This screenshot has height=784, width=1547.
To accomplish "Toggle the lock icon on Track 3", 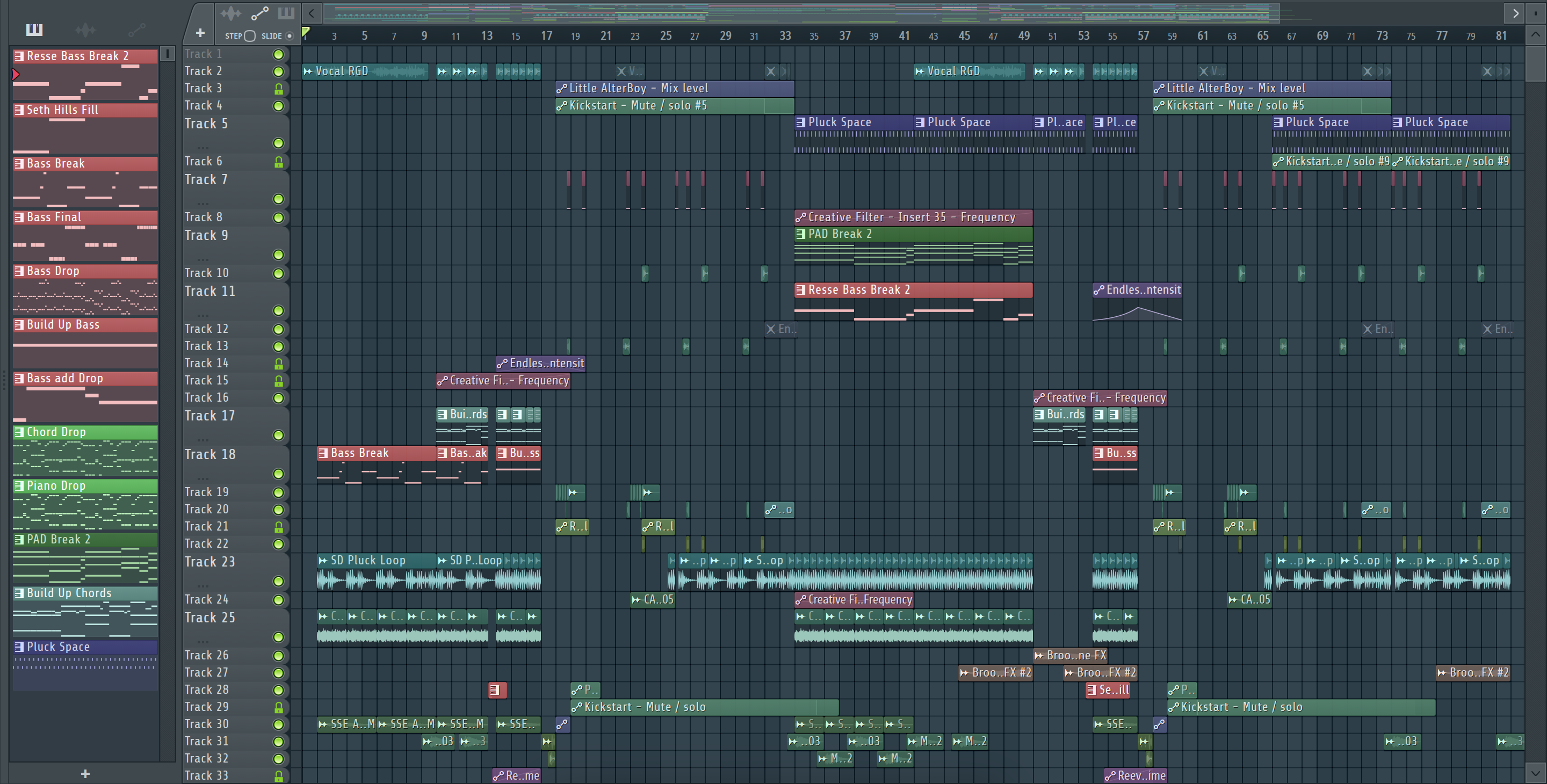I will [279, 89].
